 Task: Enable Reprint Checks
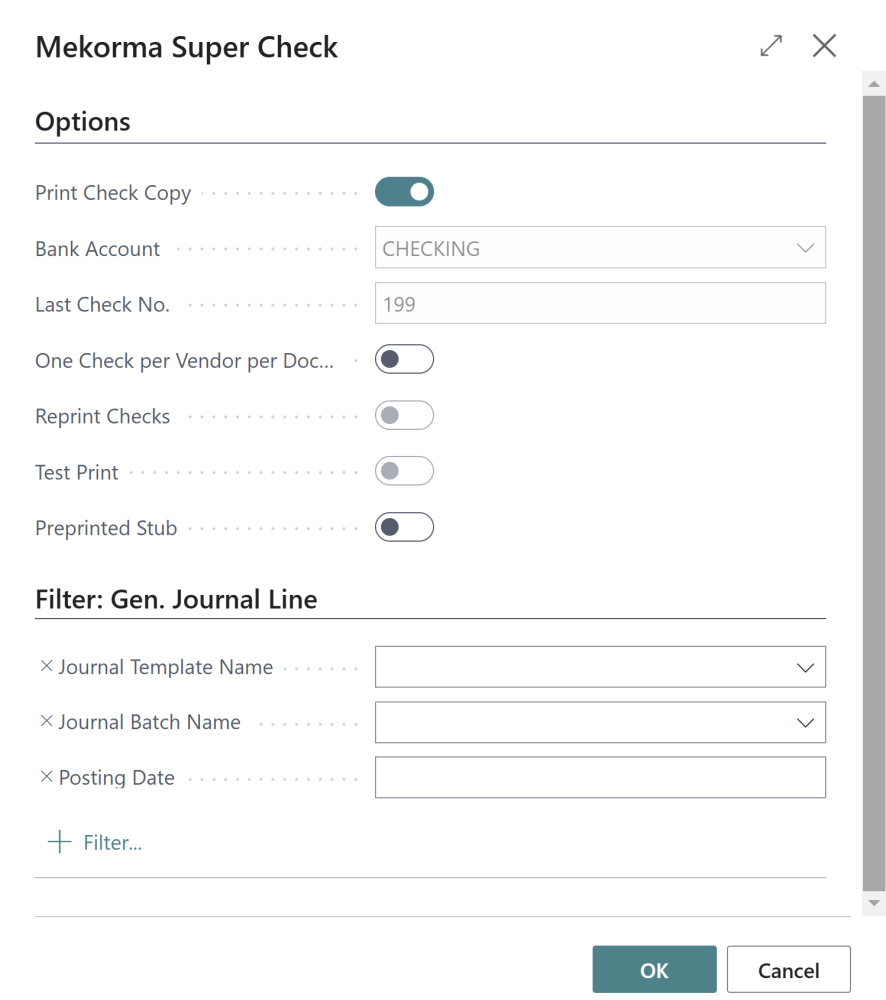pos(404,415)
